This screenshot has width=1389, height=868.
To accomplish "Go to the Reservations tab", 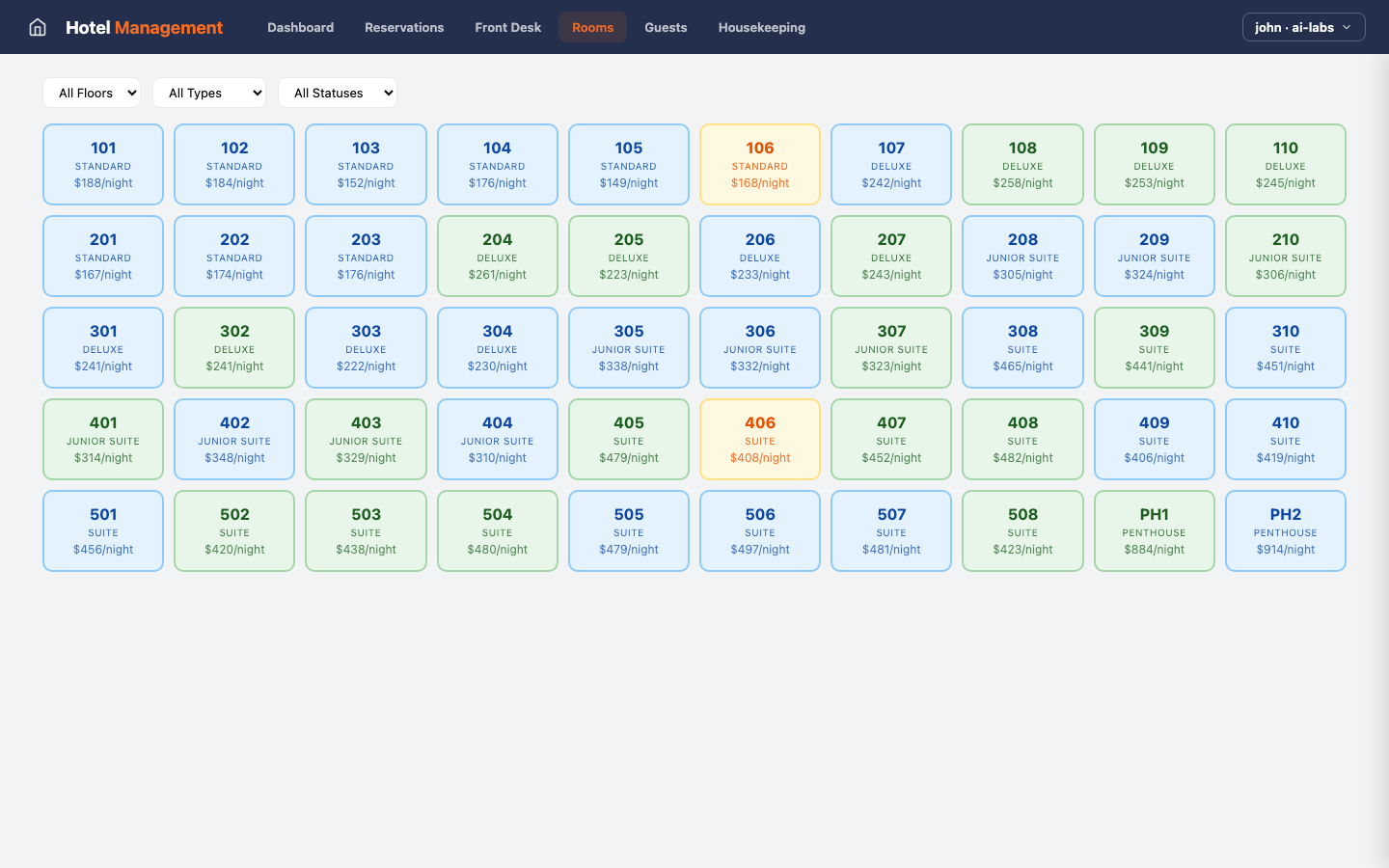I will (x=404, y=27).
